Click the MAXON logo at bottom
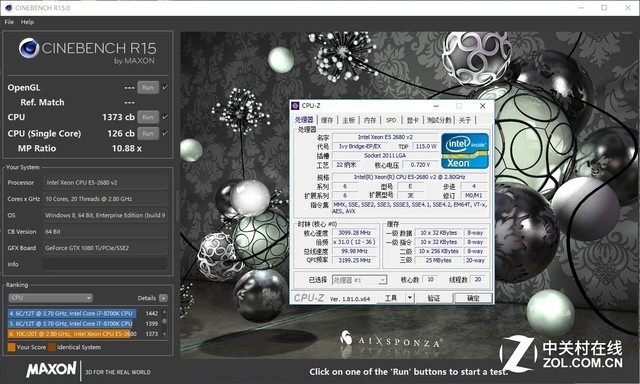 51,370
